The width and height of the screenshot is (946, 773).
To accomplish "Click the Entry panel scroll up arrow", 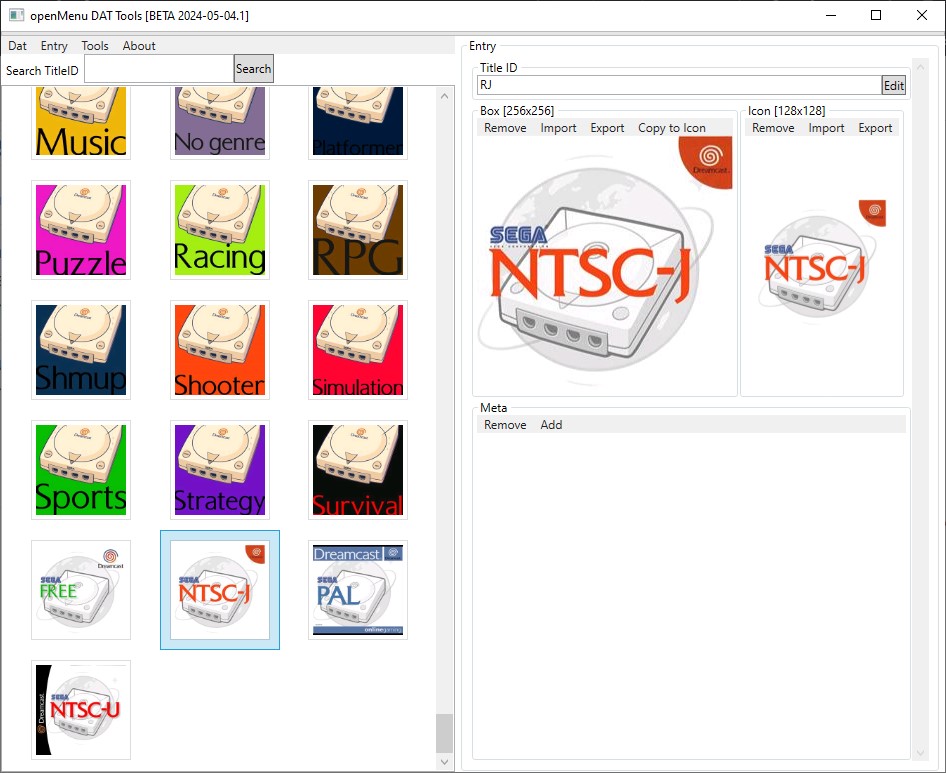I will point(920,66).
